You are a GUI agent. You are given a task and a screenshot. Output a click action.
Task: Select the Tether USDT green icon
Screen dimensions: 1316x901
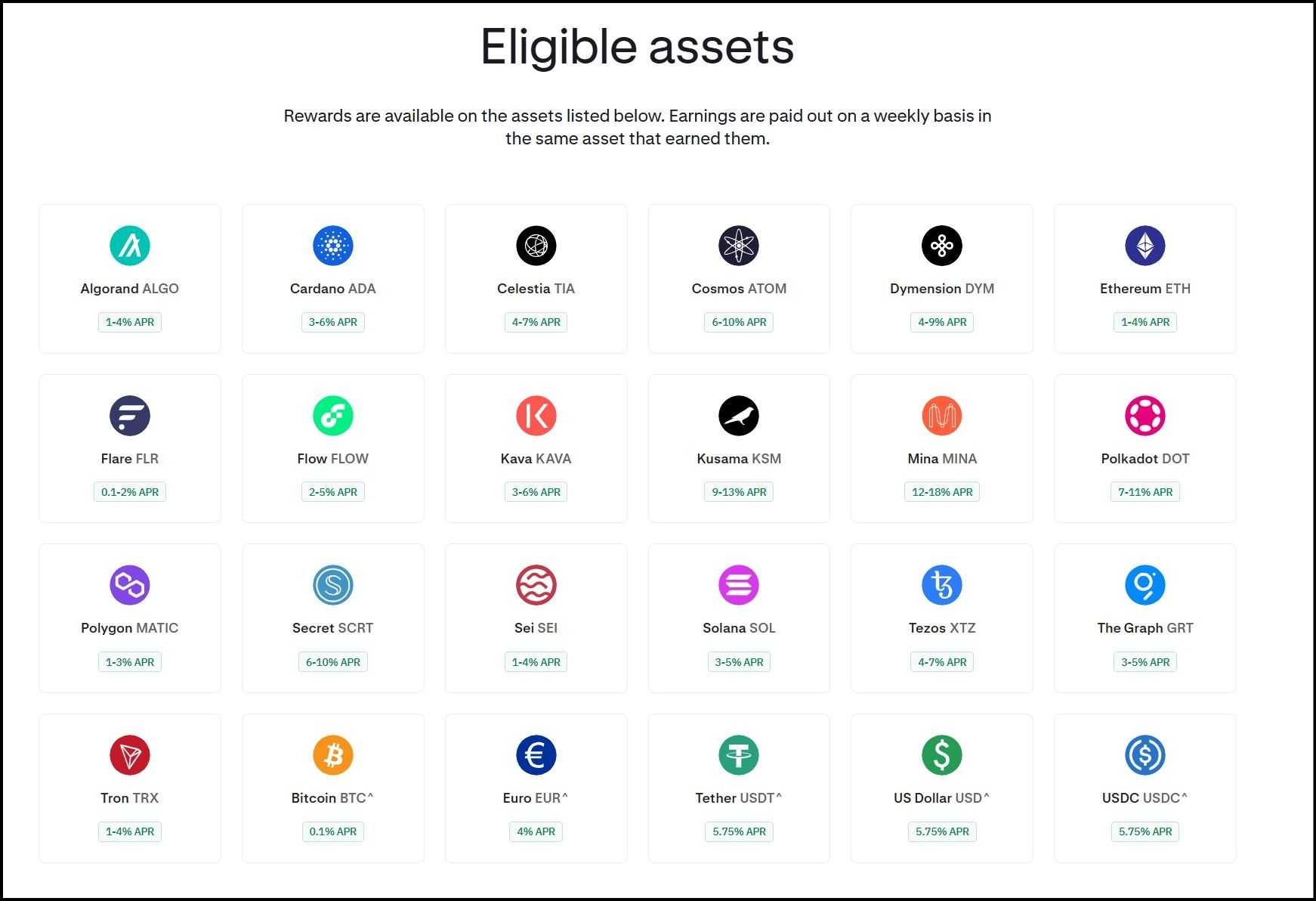coord(739,755)
